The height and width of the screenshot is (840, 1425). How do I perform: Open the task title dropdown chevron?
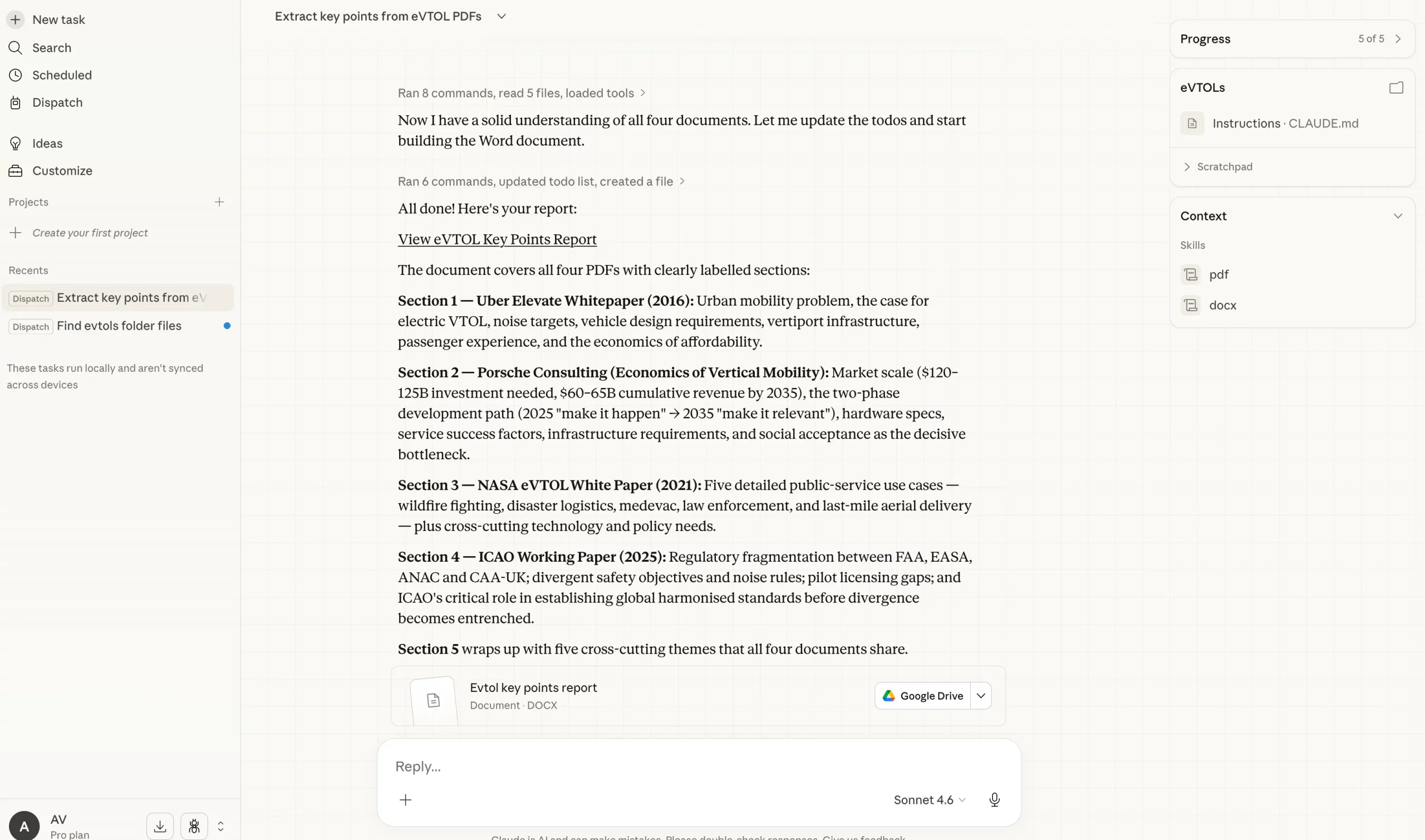tap(501, 16)
